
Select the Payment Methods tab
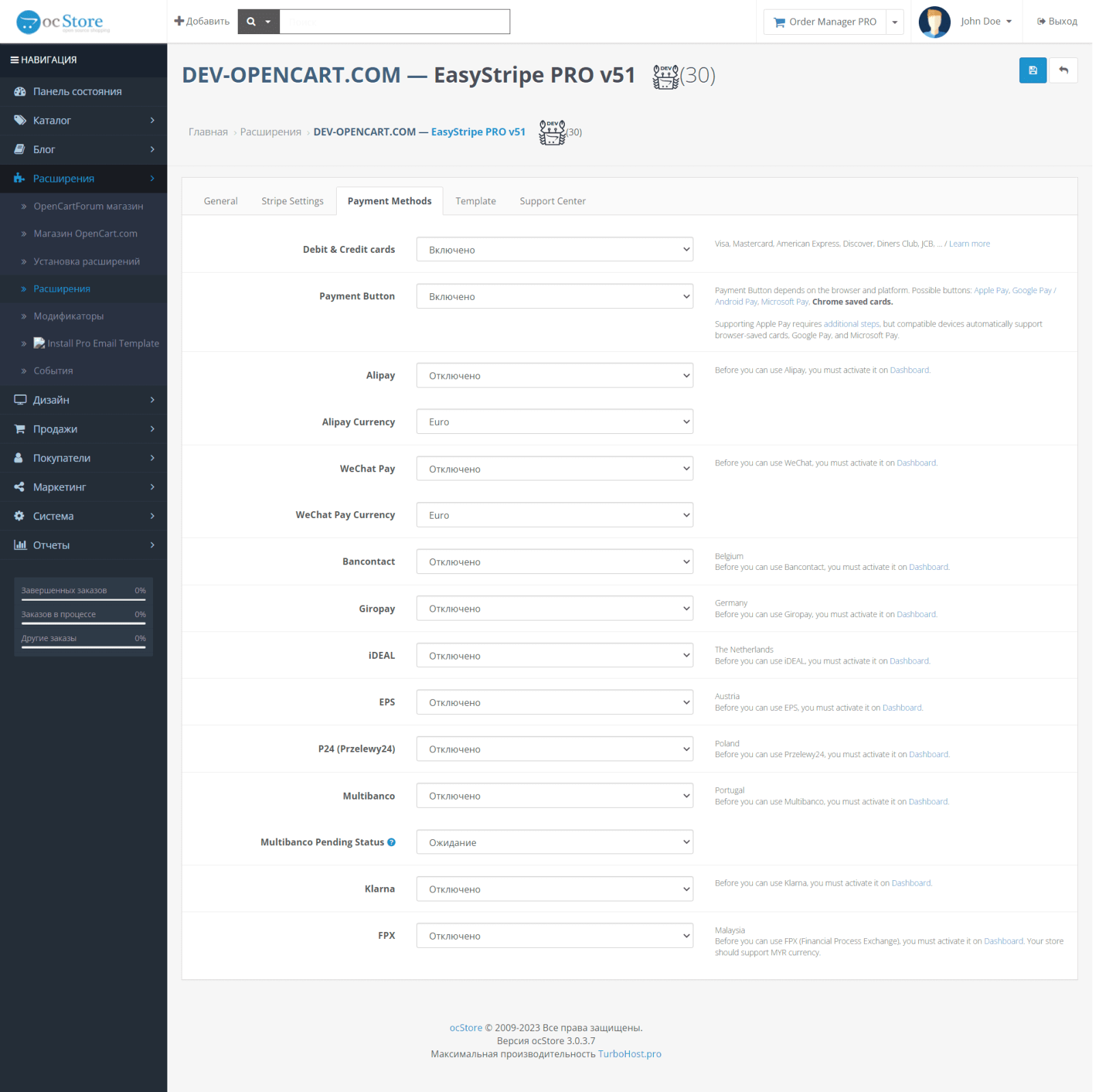point(389,201)
